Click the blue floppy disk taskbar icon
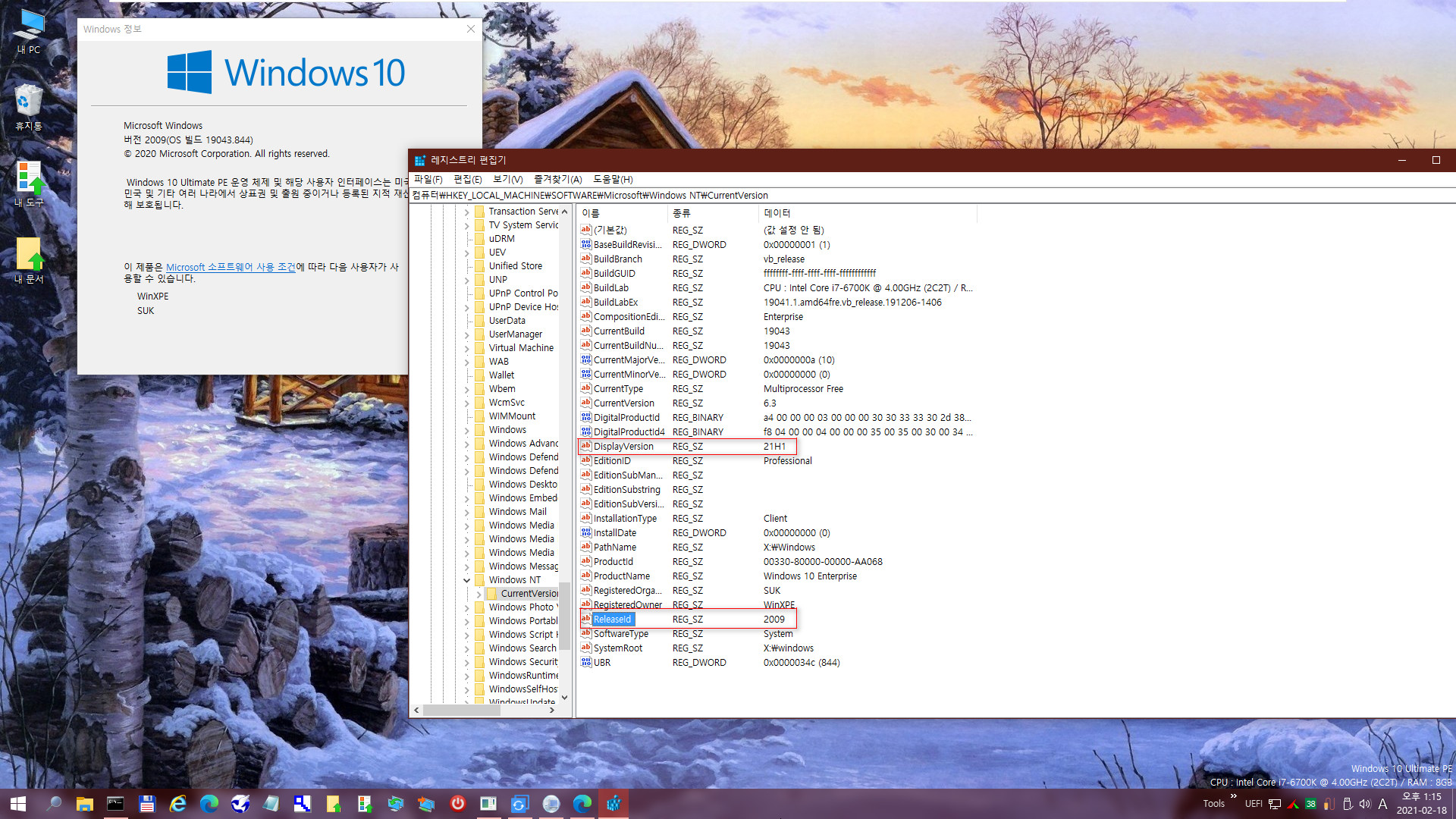 [147, 804]
